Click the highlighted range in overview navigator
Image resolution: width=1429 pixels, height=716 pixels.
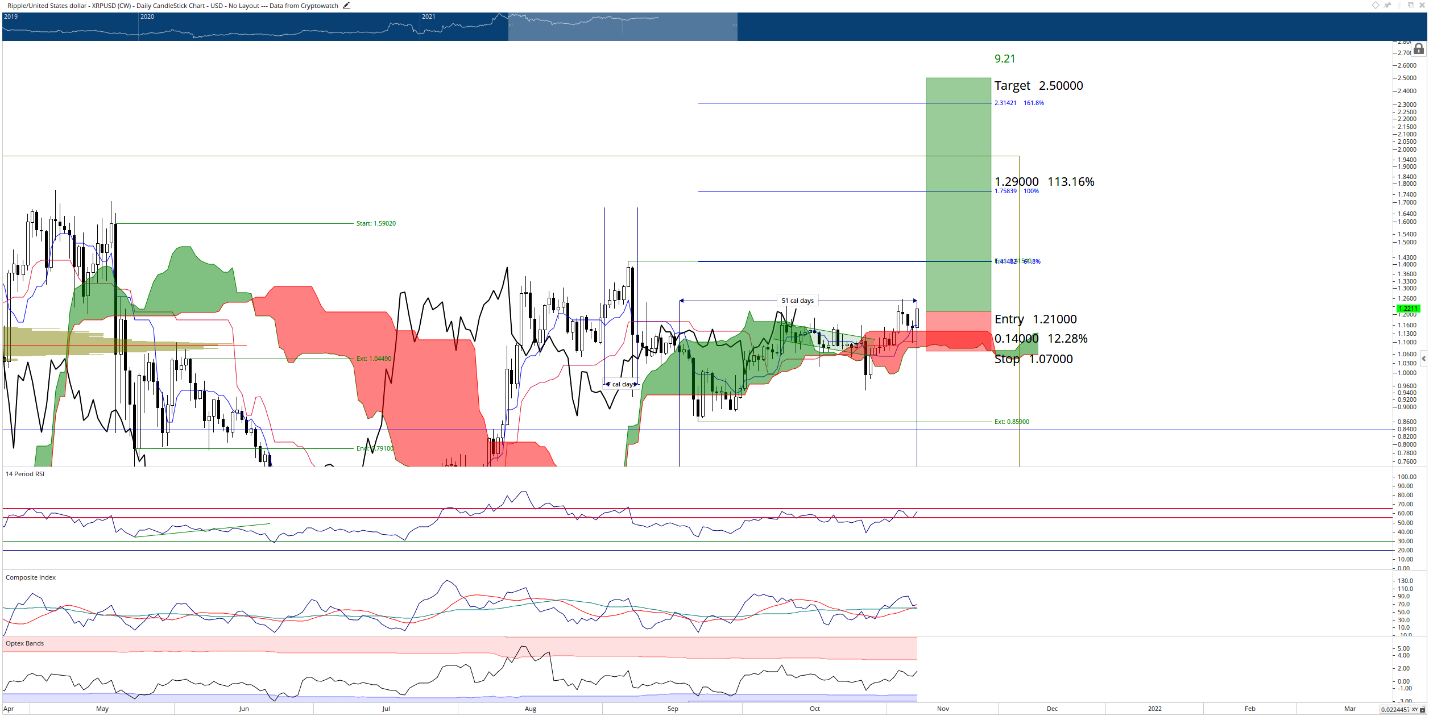(622, 27)
